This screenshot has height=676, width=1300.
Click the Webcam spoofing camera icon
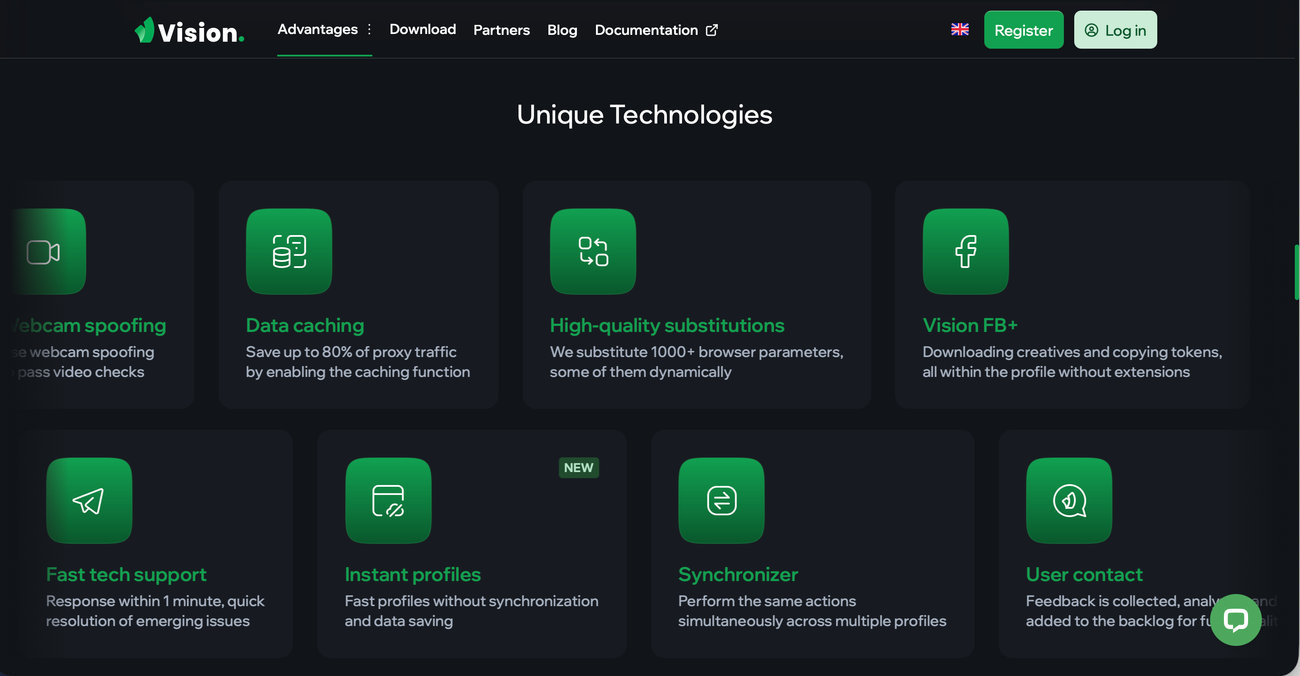pos(47,252)
